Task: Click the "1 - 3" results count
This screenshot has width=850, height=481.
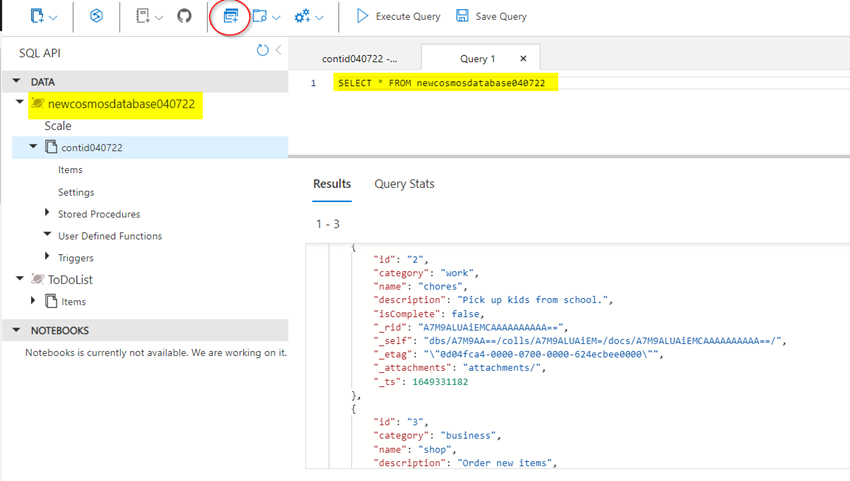Action: pos(328,224)
